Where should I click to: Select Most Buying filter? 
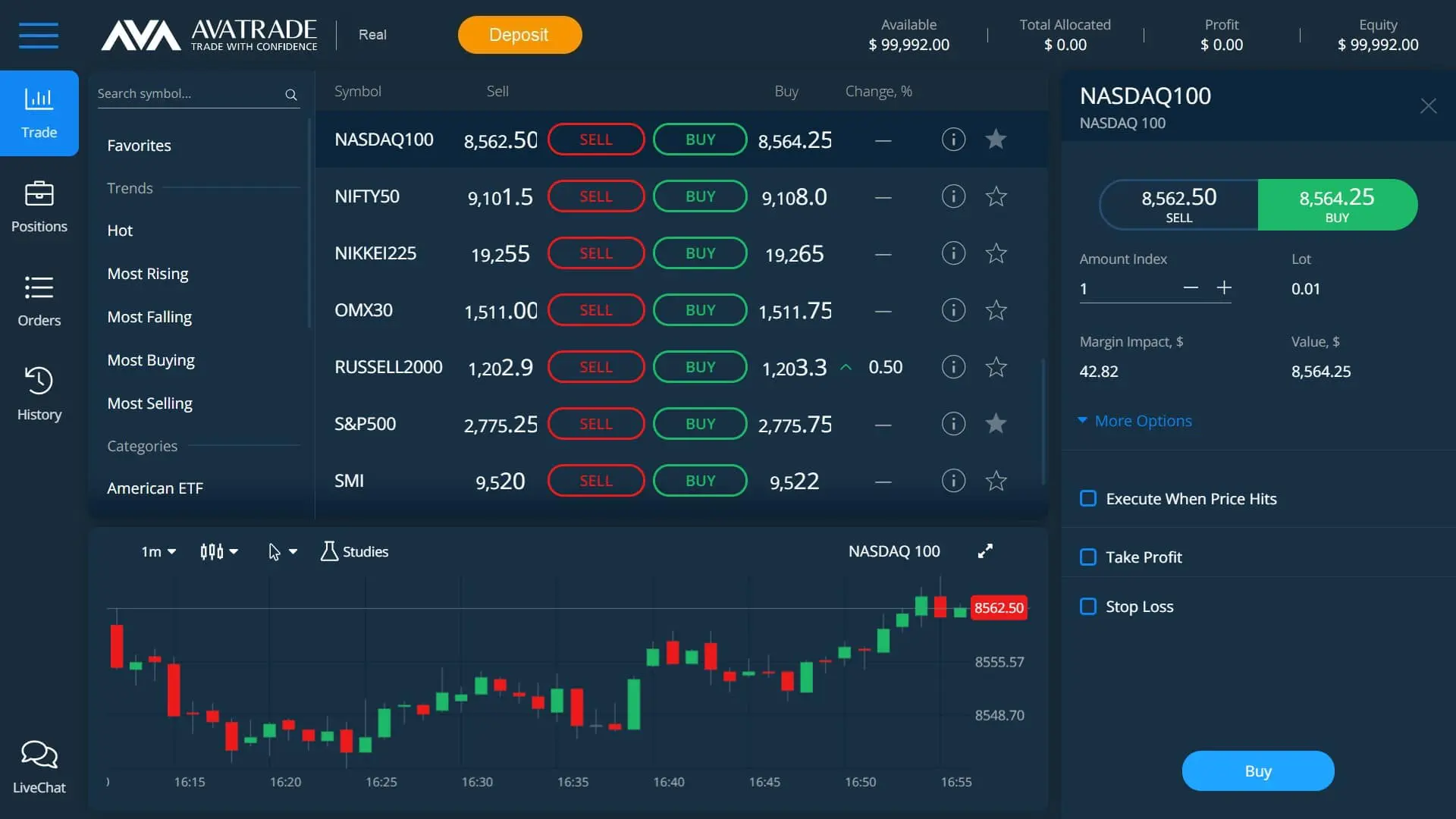[x=151, y=360]
